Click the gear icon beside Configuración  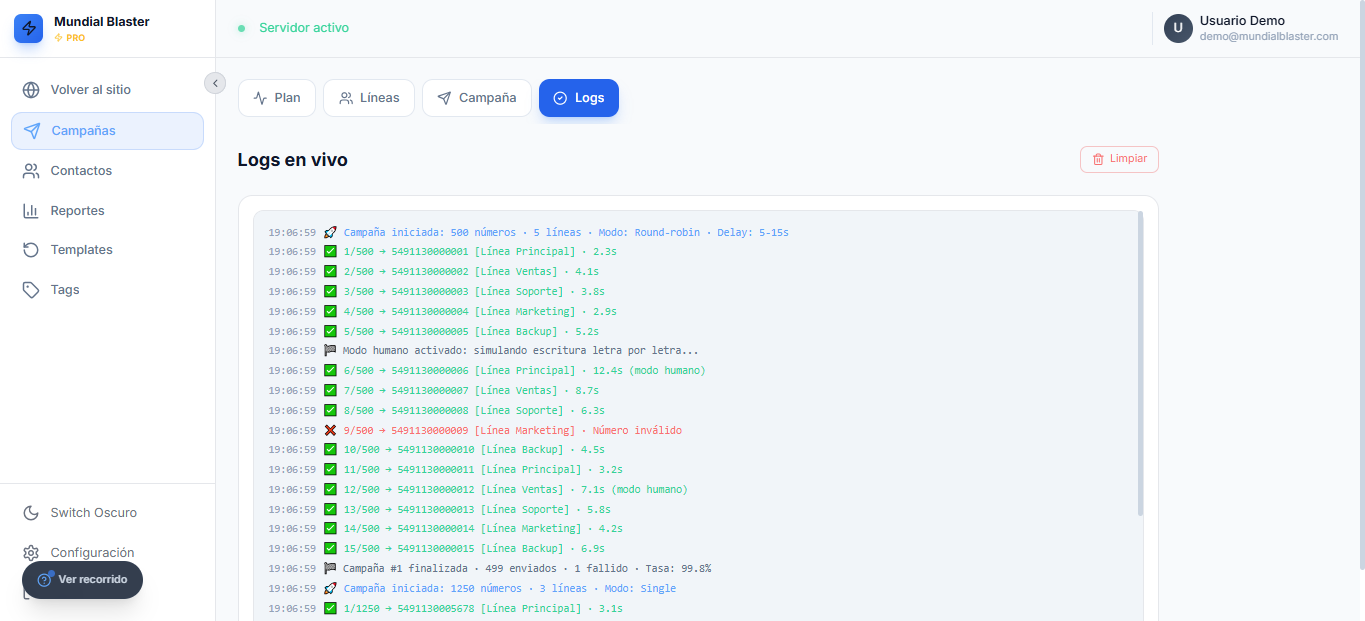(x=31, y=553)
